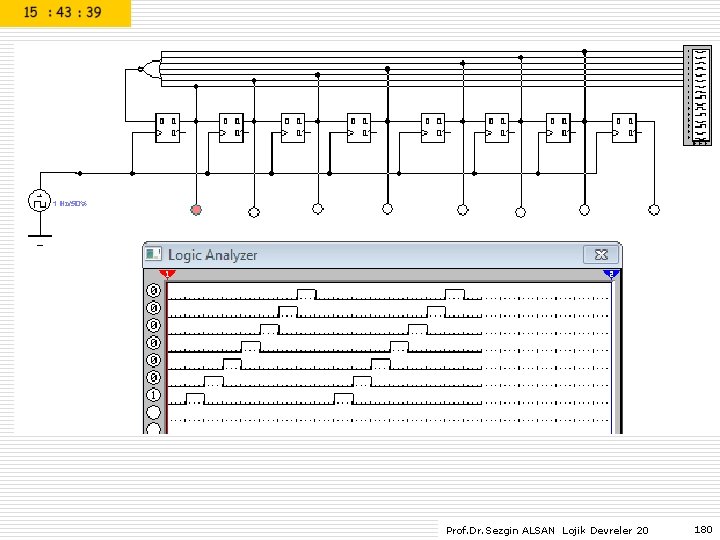Select the second D flip-flop from the left

pyautogui.click(x=231, y=128)
